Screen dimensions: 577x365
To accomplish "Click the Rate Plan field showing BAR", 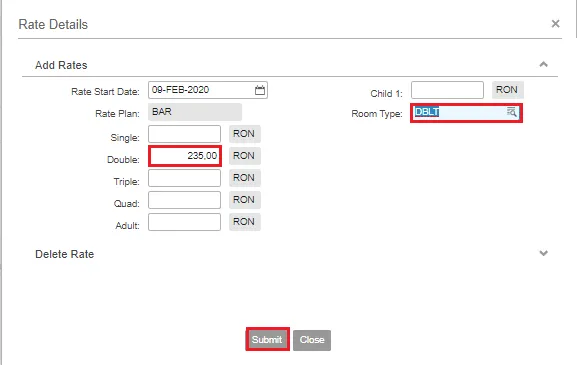I will (x=195, y=112).
